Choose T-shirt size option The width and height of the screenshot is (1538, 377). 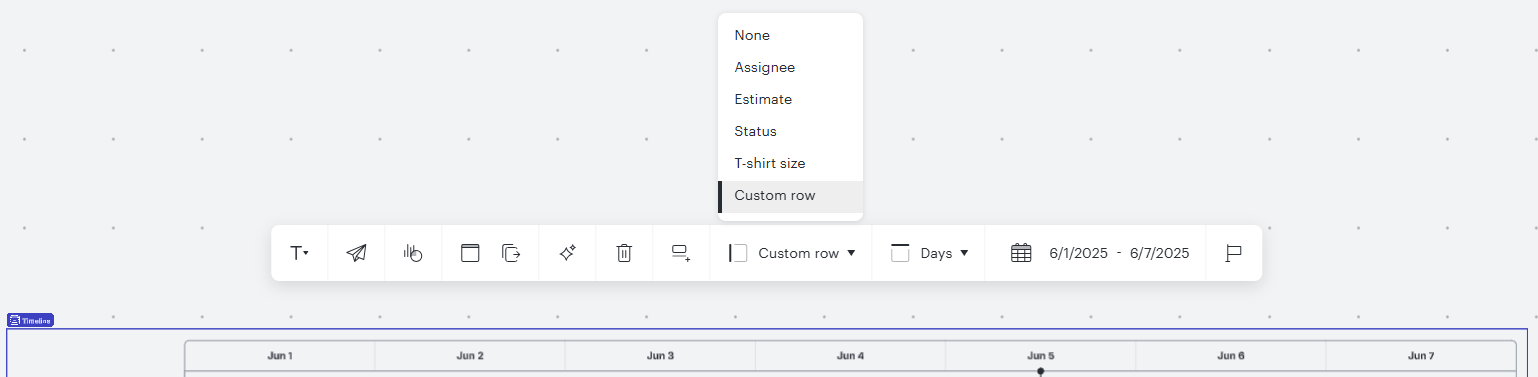[x=790, y=163]
